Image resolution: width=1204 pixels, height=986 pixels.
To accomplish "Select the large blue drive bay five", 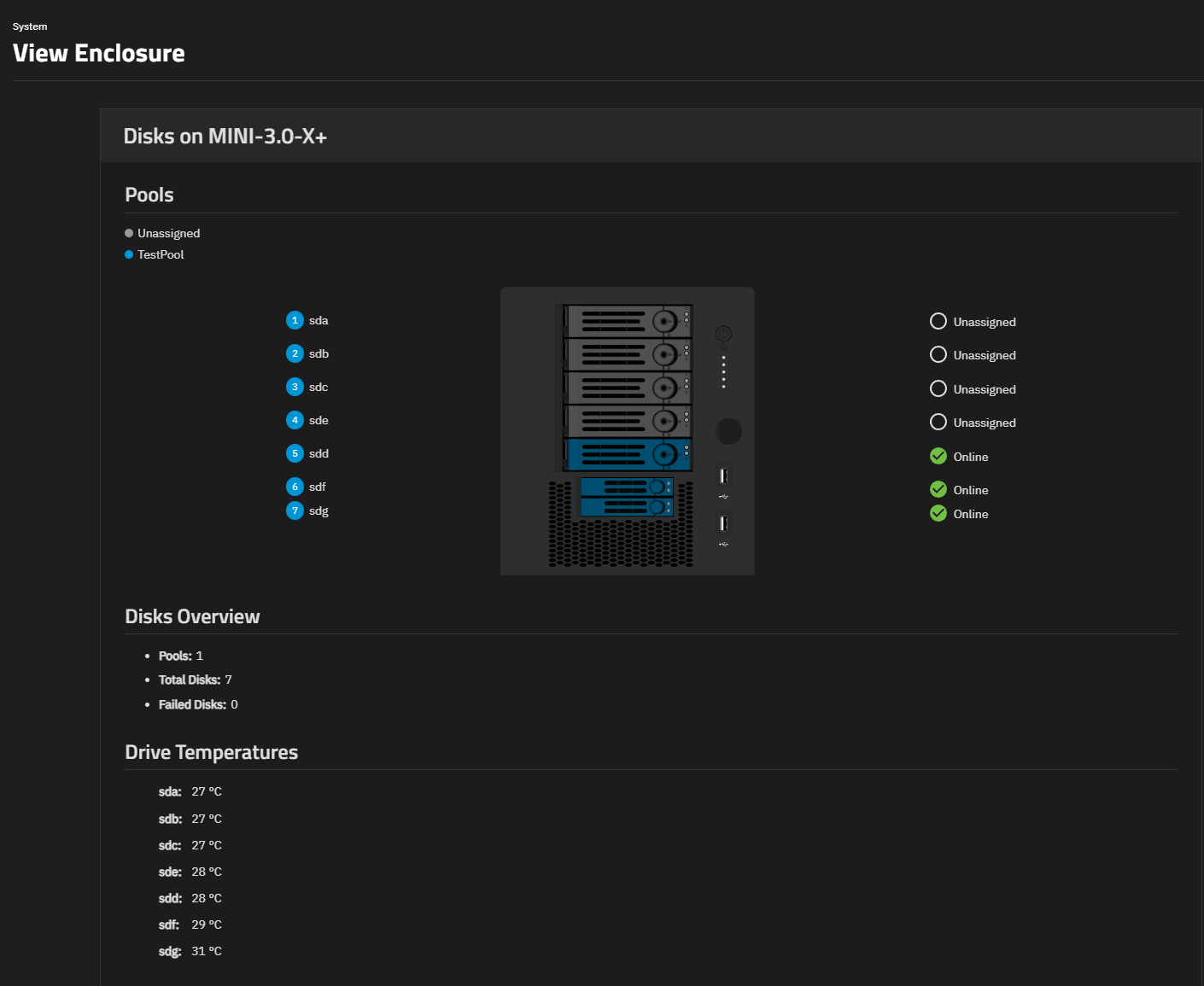I will [x=628, y=454].
